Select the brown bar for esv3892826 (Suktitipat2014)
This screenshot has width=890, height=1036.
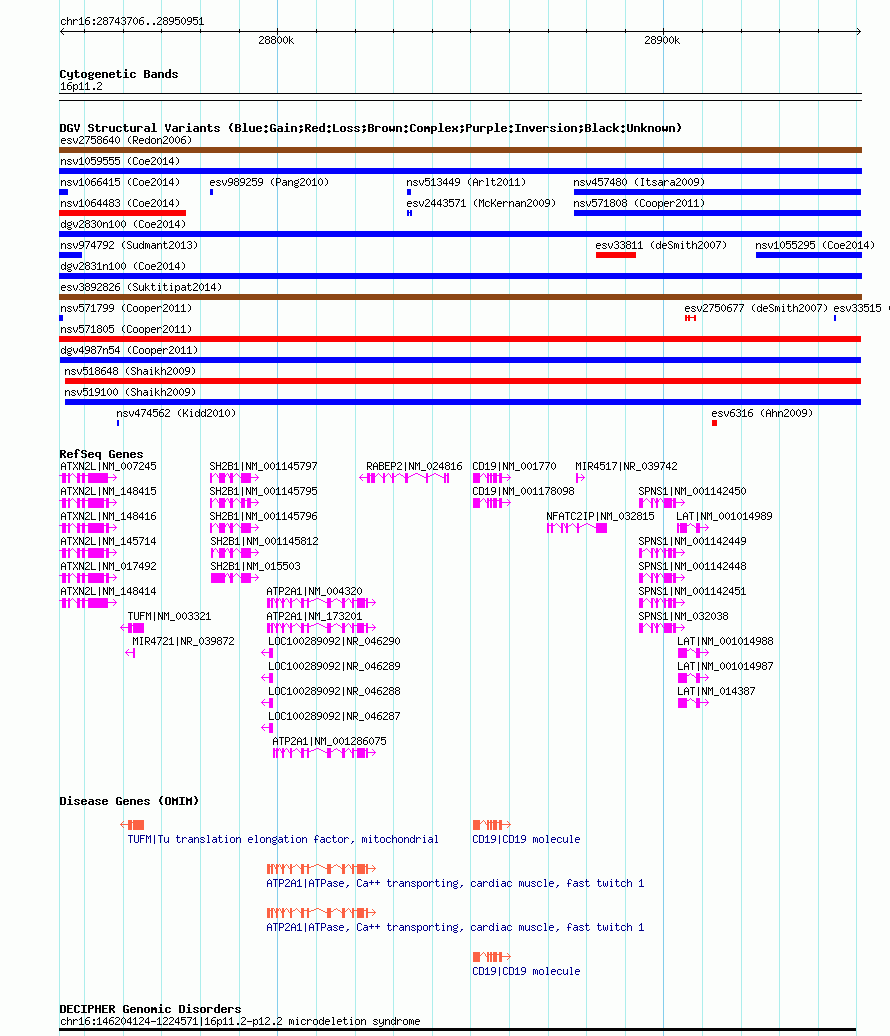coord(461,297)
